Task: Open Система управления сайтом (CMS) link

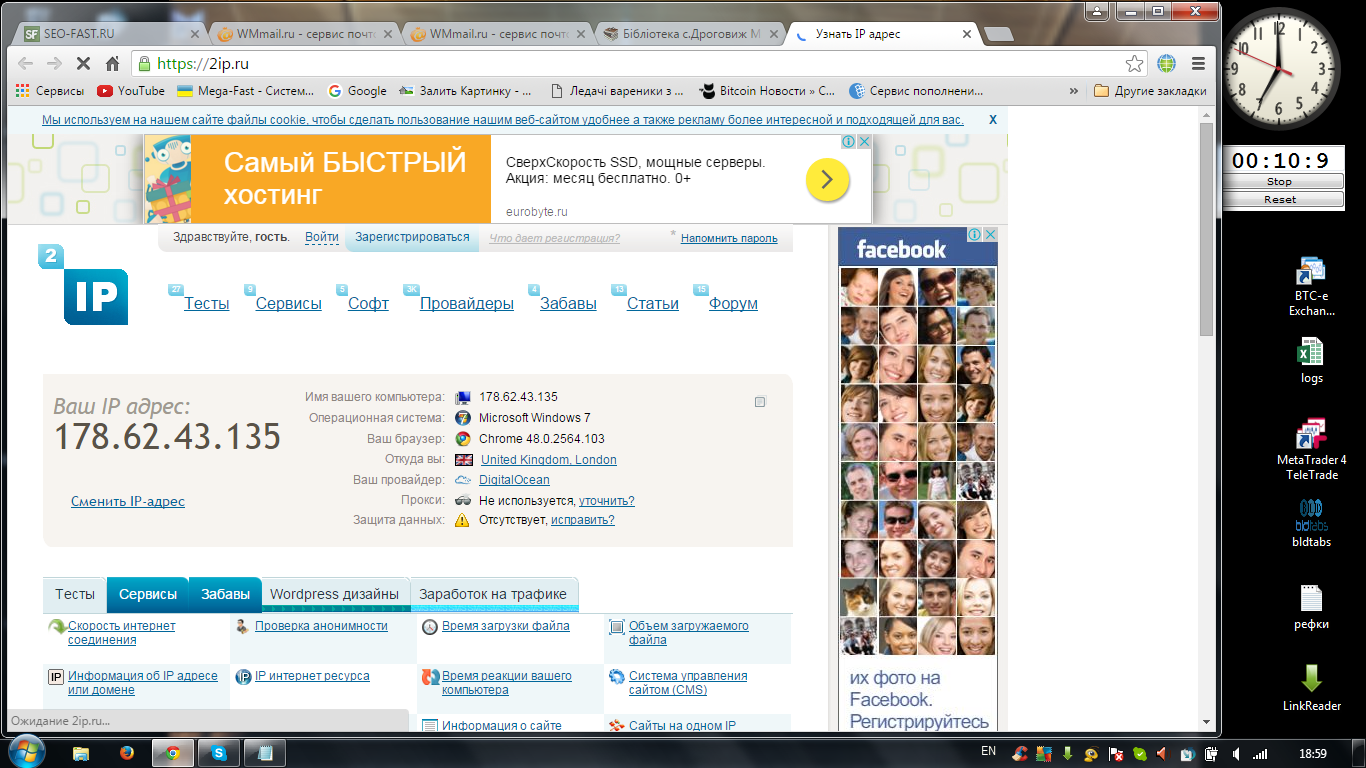Action: click(x=688, y=683)
